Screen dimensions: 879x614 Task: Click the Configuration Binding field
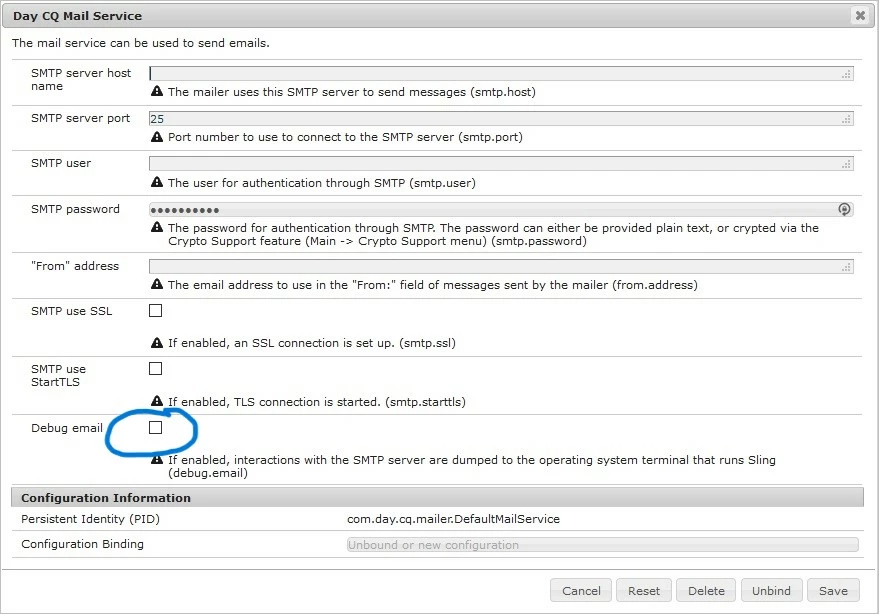[x=603, y=544]
